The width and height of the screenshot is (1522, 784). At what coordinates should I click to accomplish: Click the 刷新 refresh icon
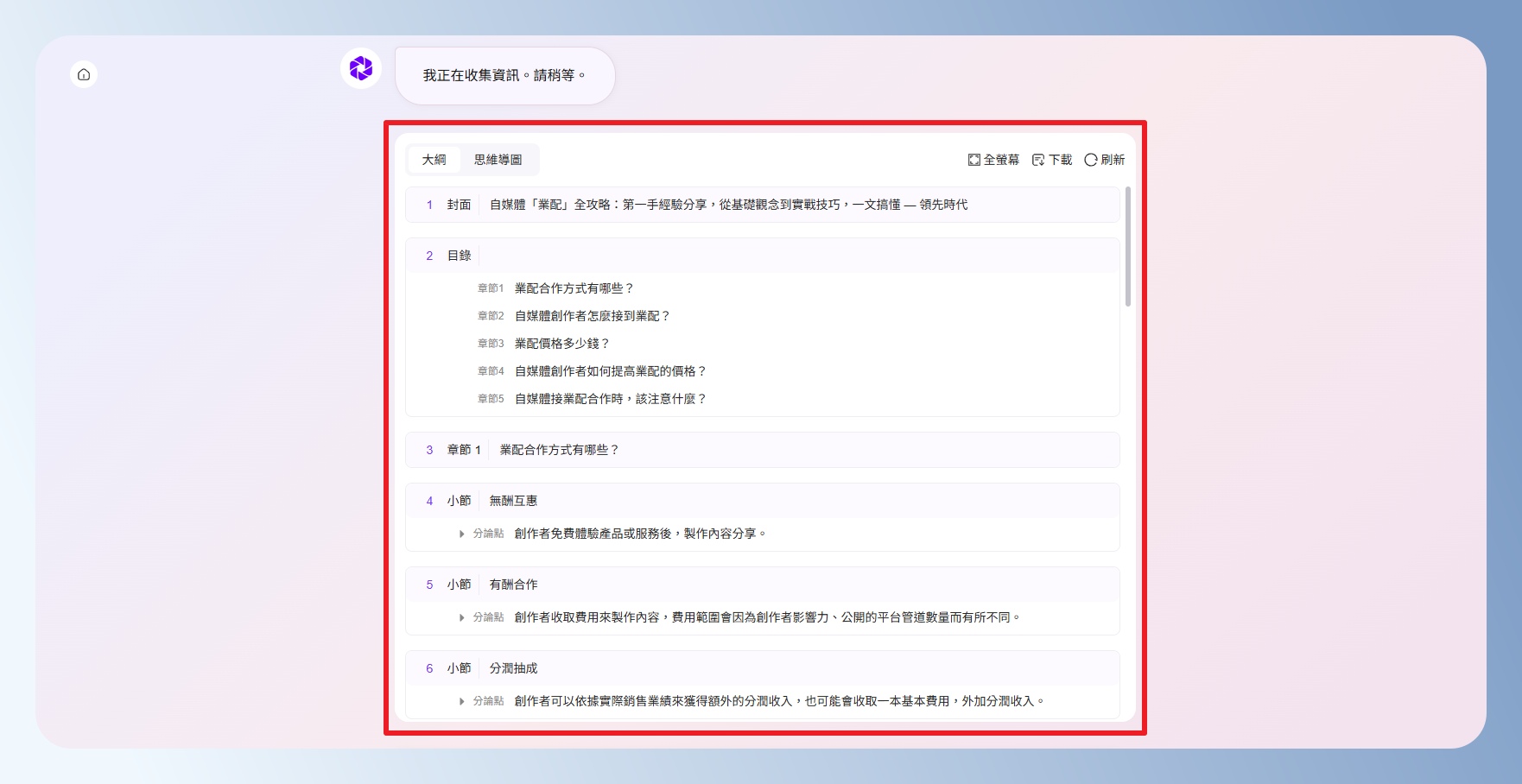pos(1091,160)
